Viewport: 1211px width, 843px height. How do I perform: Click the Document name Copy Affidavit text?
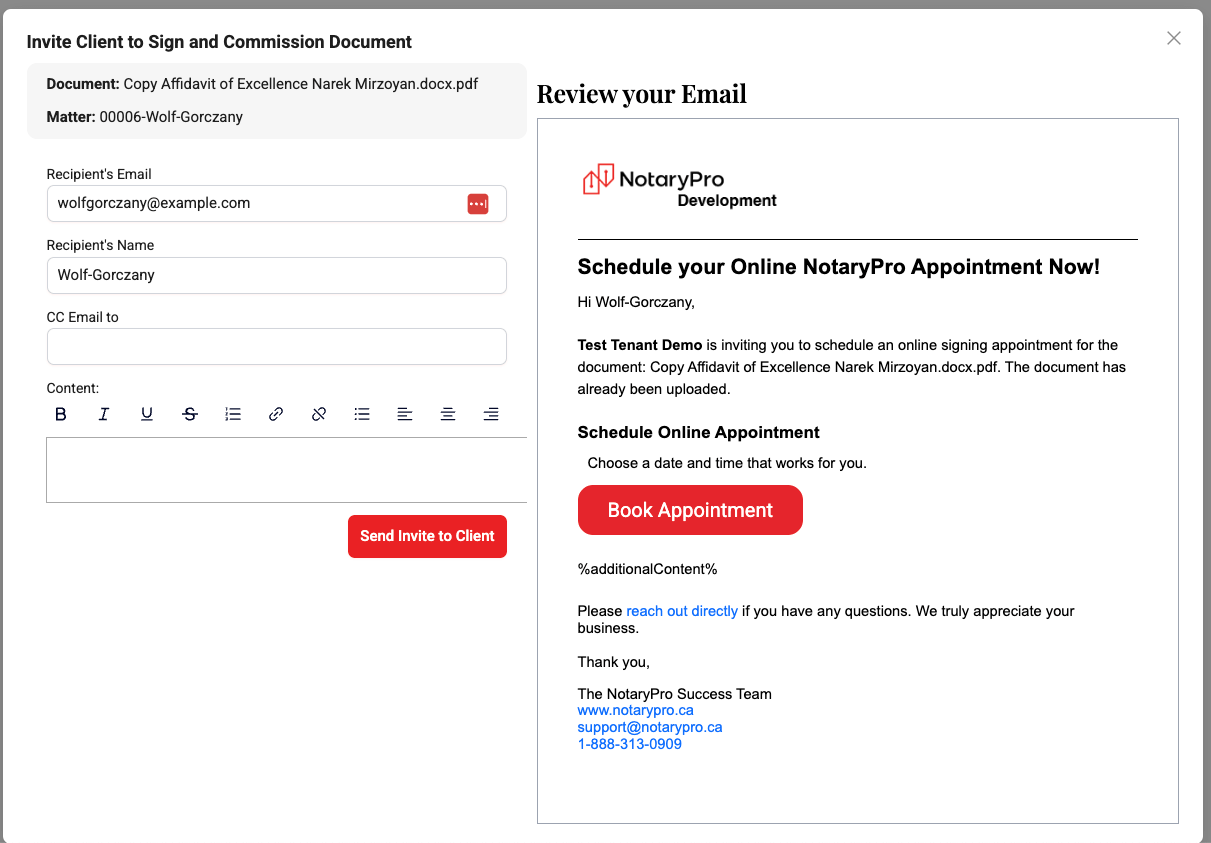[x=301, y=84]
